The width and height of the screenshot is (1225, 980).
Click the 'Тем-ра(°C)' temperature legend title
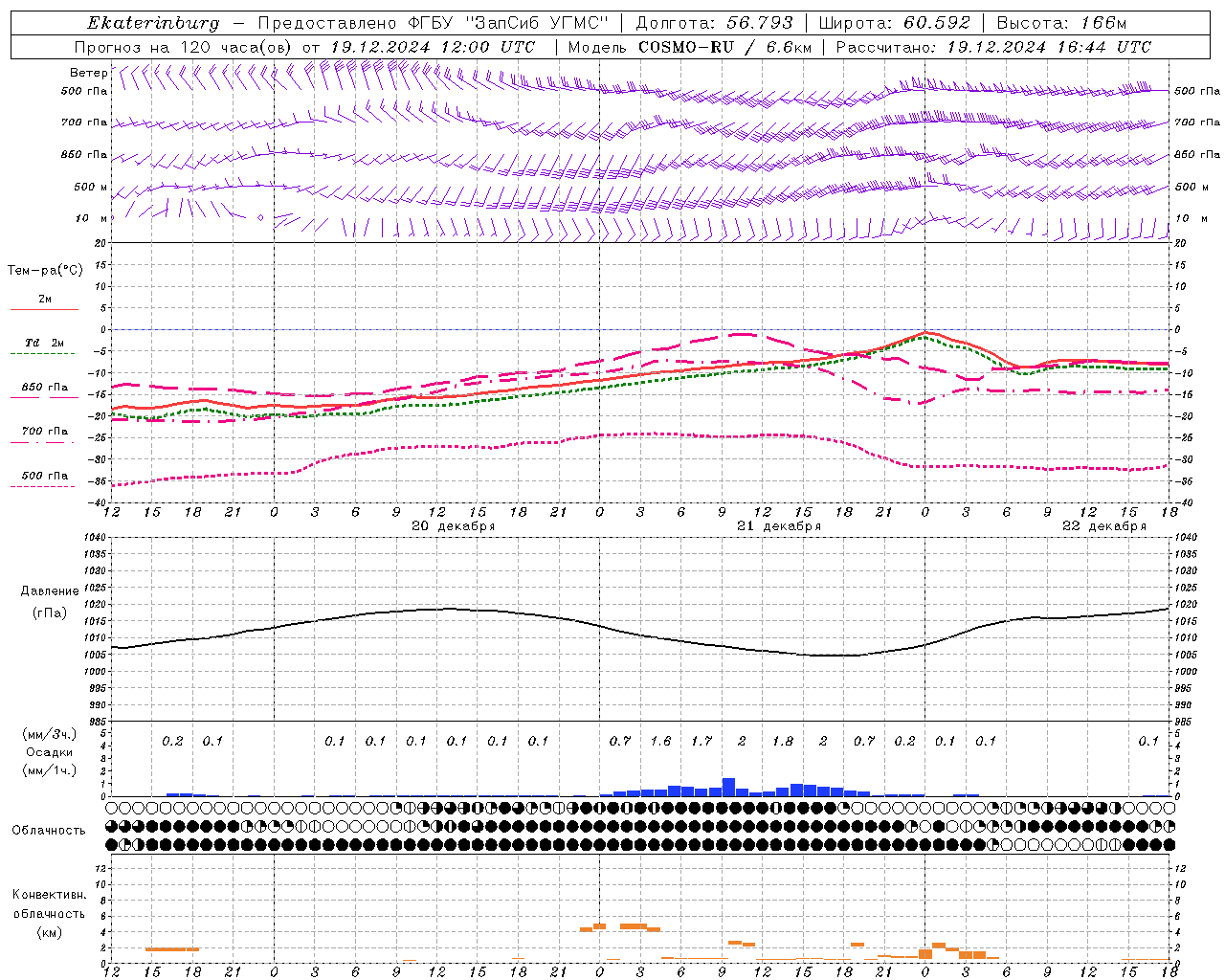click(x=45, y=271)
